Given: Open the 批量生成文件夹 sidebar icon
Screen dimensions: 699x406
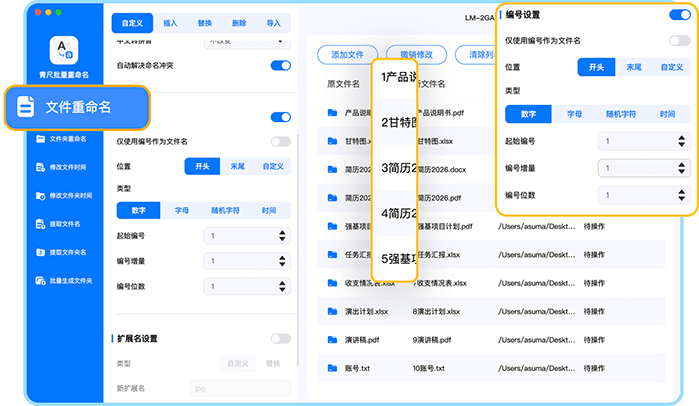Looking at the screenshot, I should [x=41, y=279].
